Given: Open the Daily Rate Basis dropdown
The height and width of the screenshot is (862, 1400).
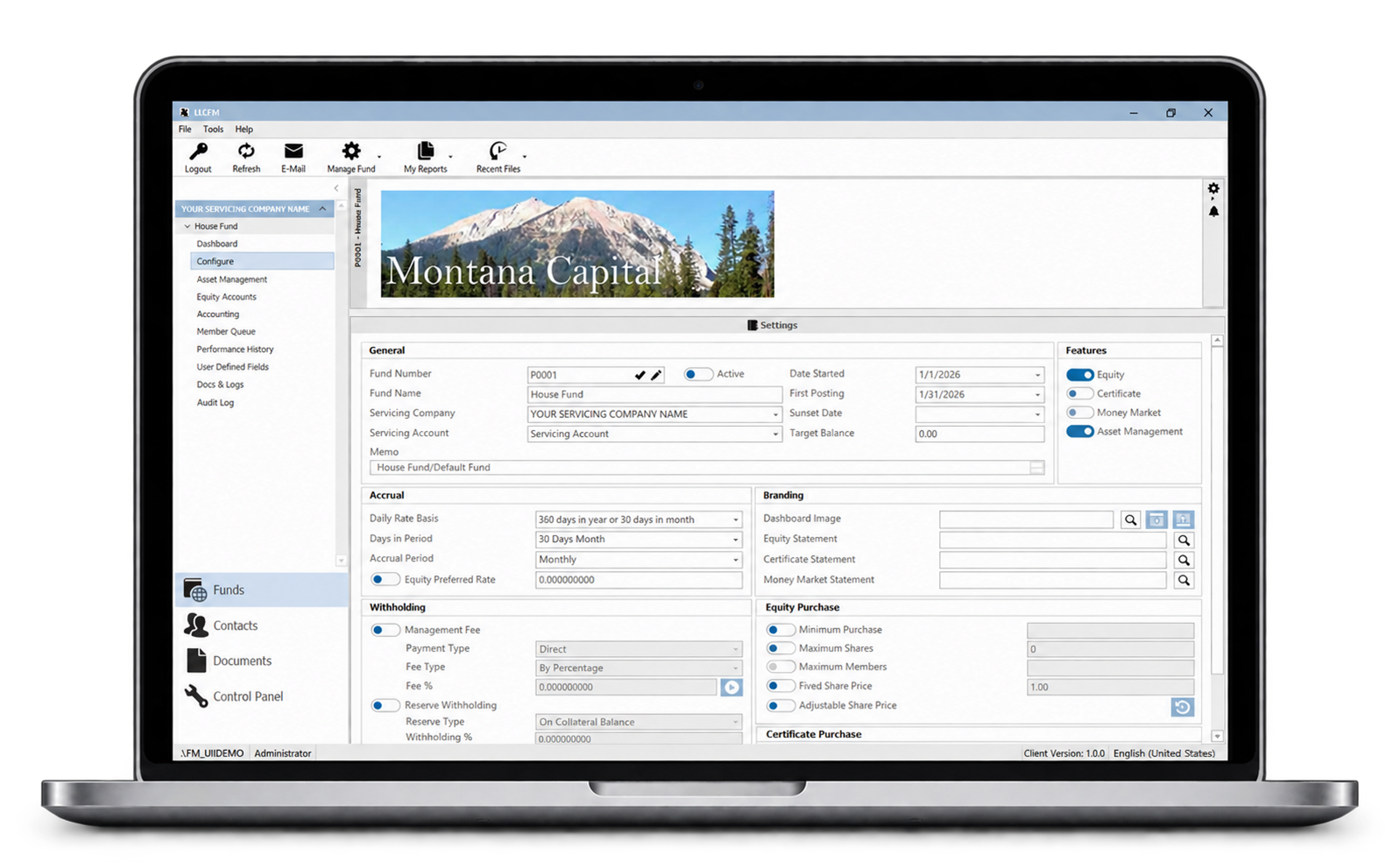Looking at the screenshot, I should click(x=735, y=520).
